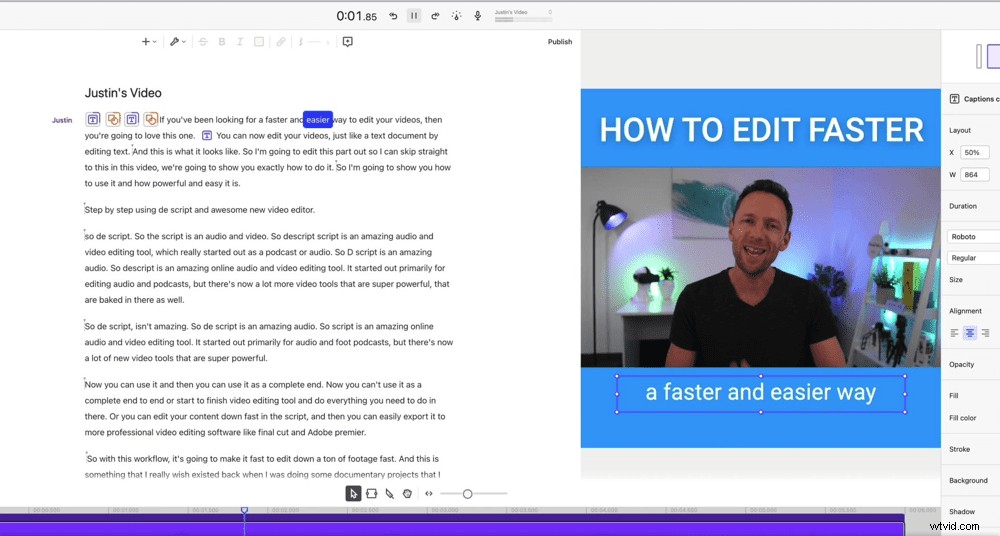Open the Regular font style dropdown
Screen dimensions: 1000x536
[x=973, y=258]
